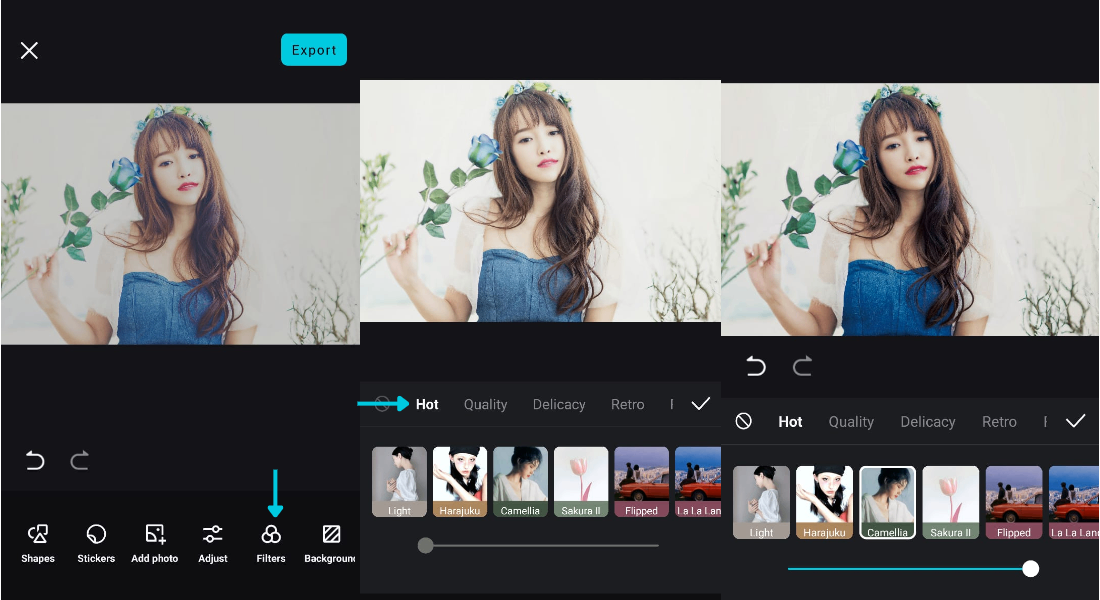
Task: Choose selected Camellia filter in right screen
Action: pyautogui.click(x=887, y=502)
